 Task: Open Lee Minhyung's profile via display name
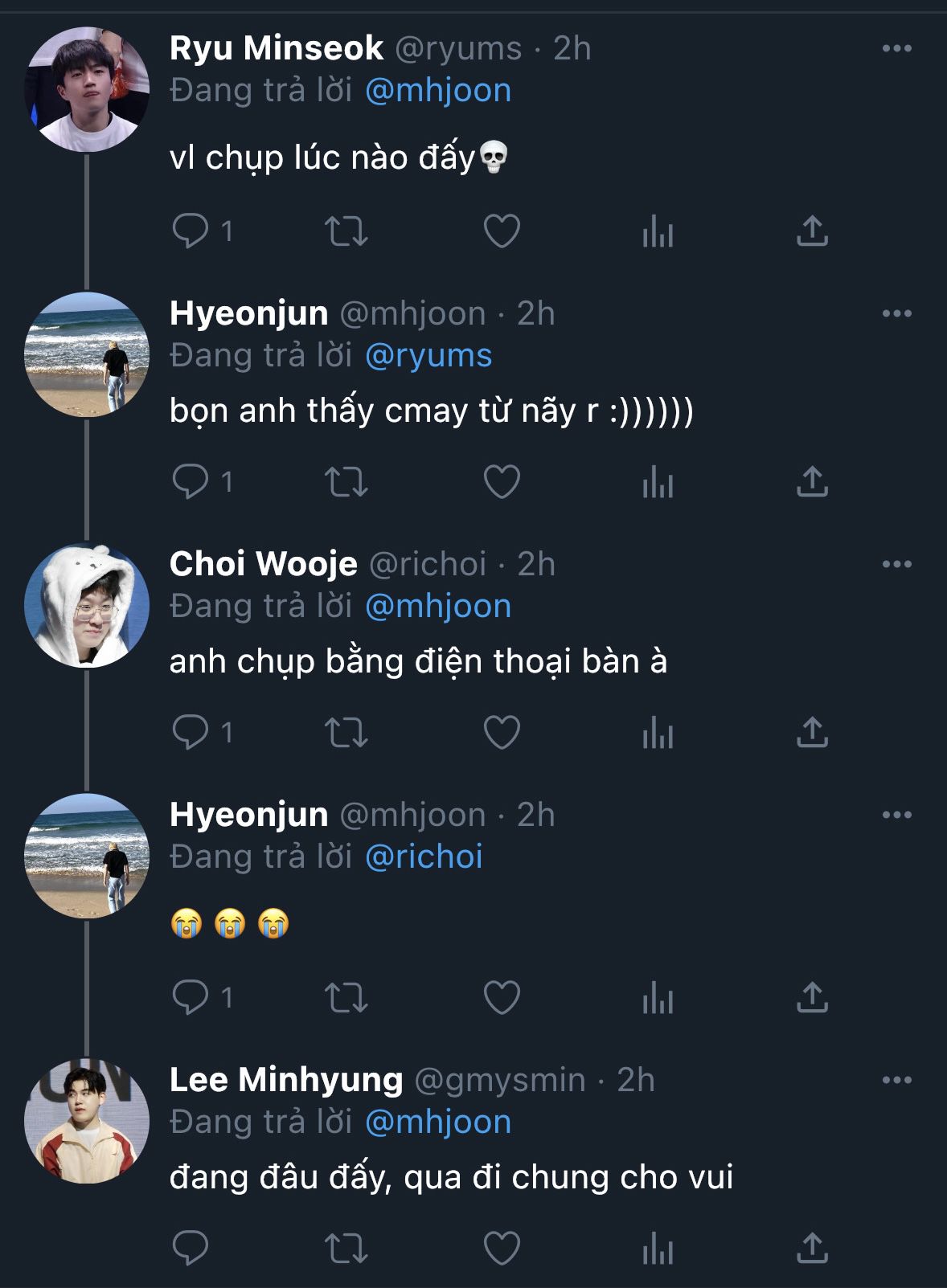[286, 1080]
